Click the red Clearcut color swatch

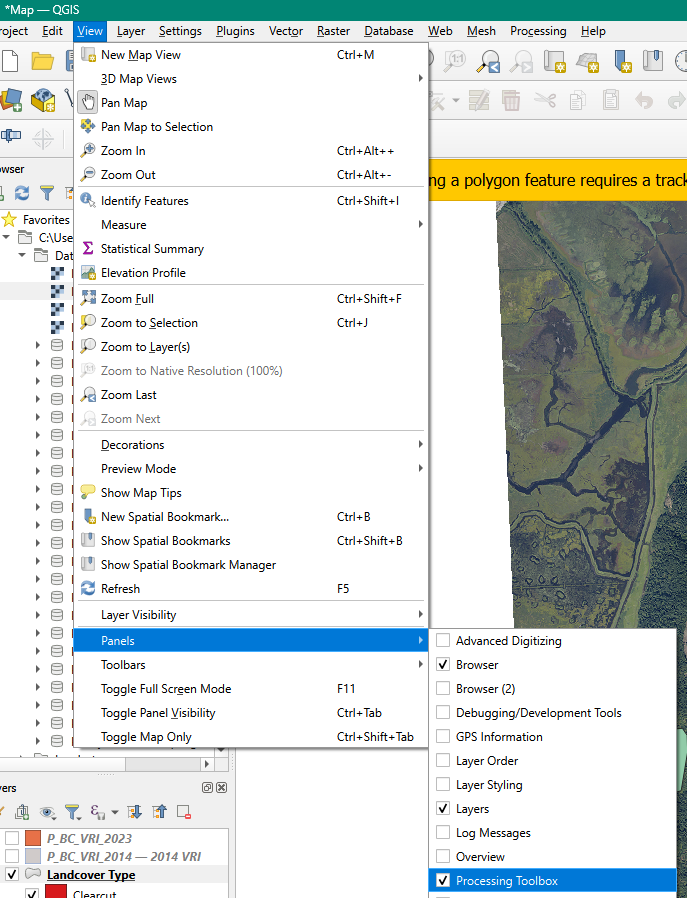click(x=55, y=893)
